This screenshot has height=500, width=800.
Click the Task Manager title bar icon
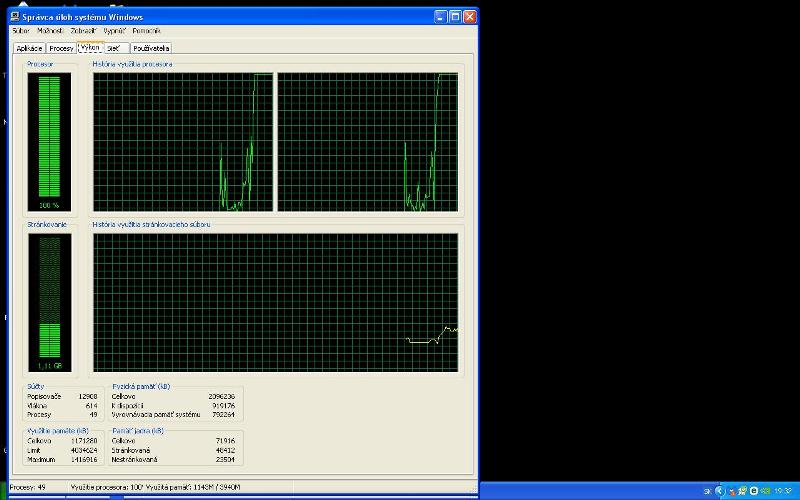(15, 17)
